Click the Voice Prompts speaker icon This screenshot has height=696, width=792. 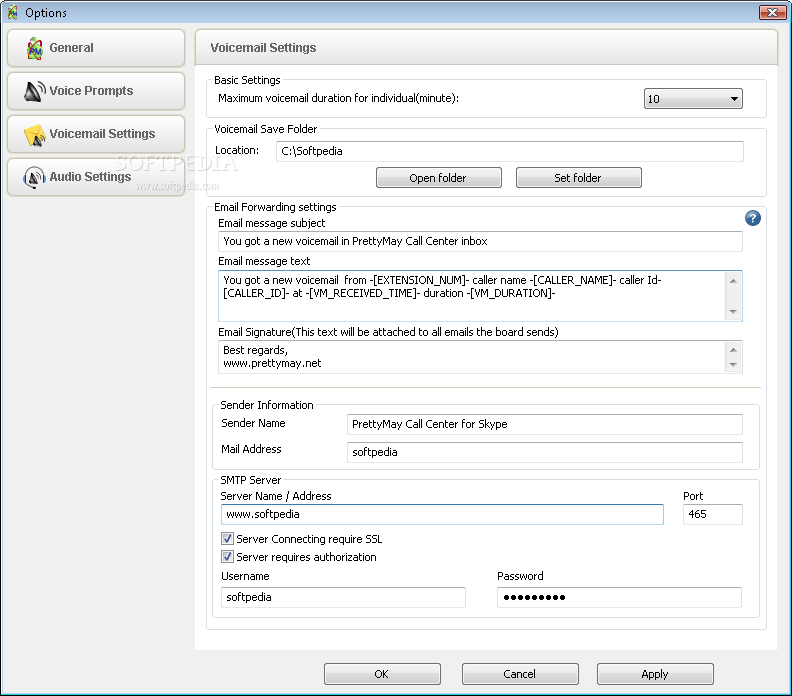pyautogui.click(x=35, y=91)
